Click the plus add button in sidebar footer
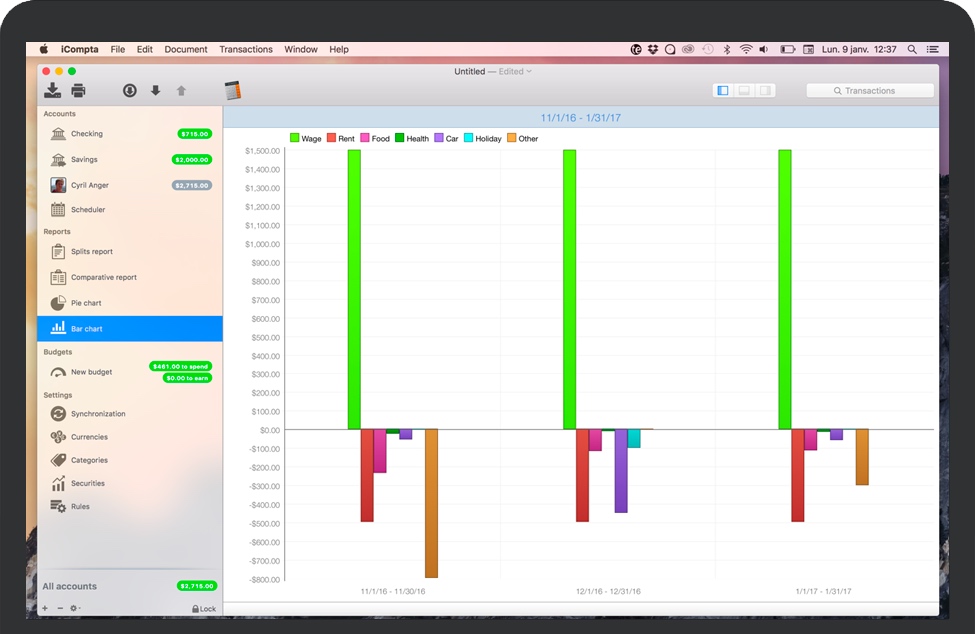The image size is (975, 634). [45, 608]
